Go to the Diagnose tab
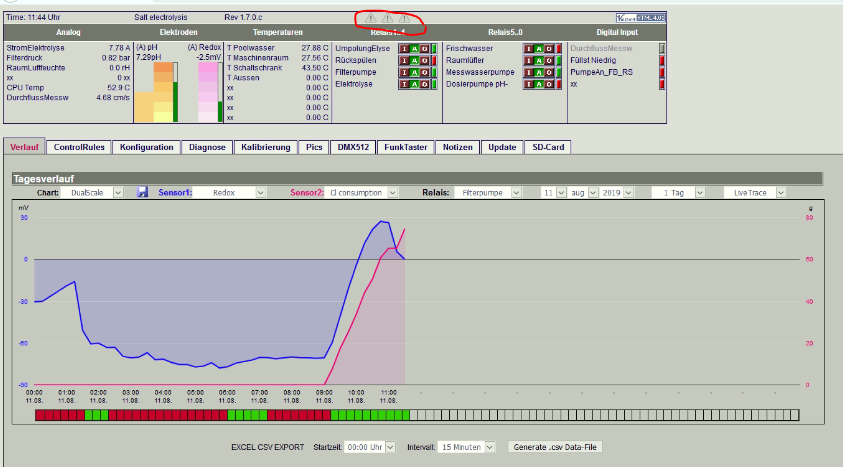This screenshot has width=843, height=467. (207, 147)
